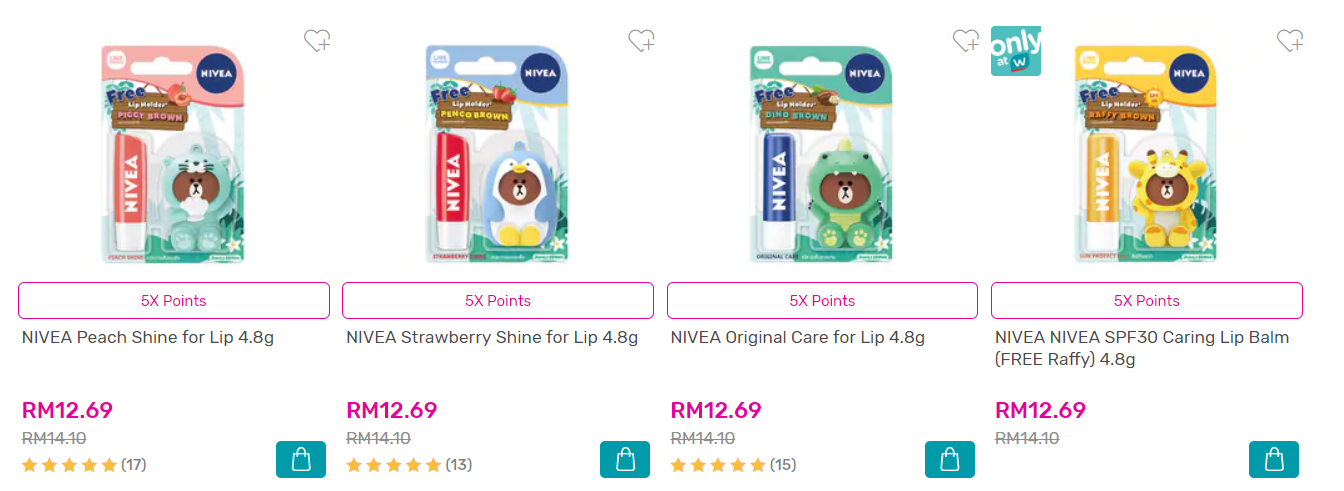Viewport: 1344px width, 491px height.
Task: Click 5X Points badge under SPF30 balm
Action: click(x=1147, y=301)
